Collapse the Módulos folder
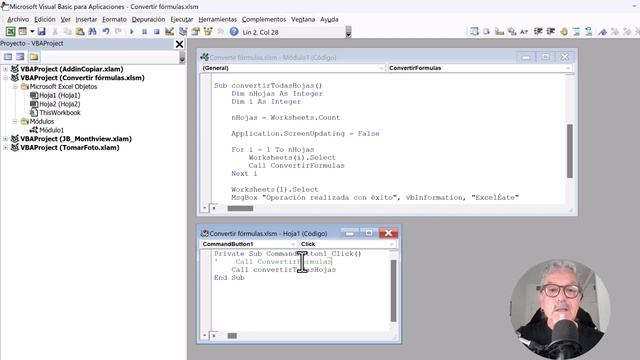640x360 pixels. click(15, 121)
